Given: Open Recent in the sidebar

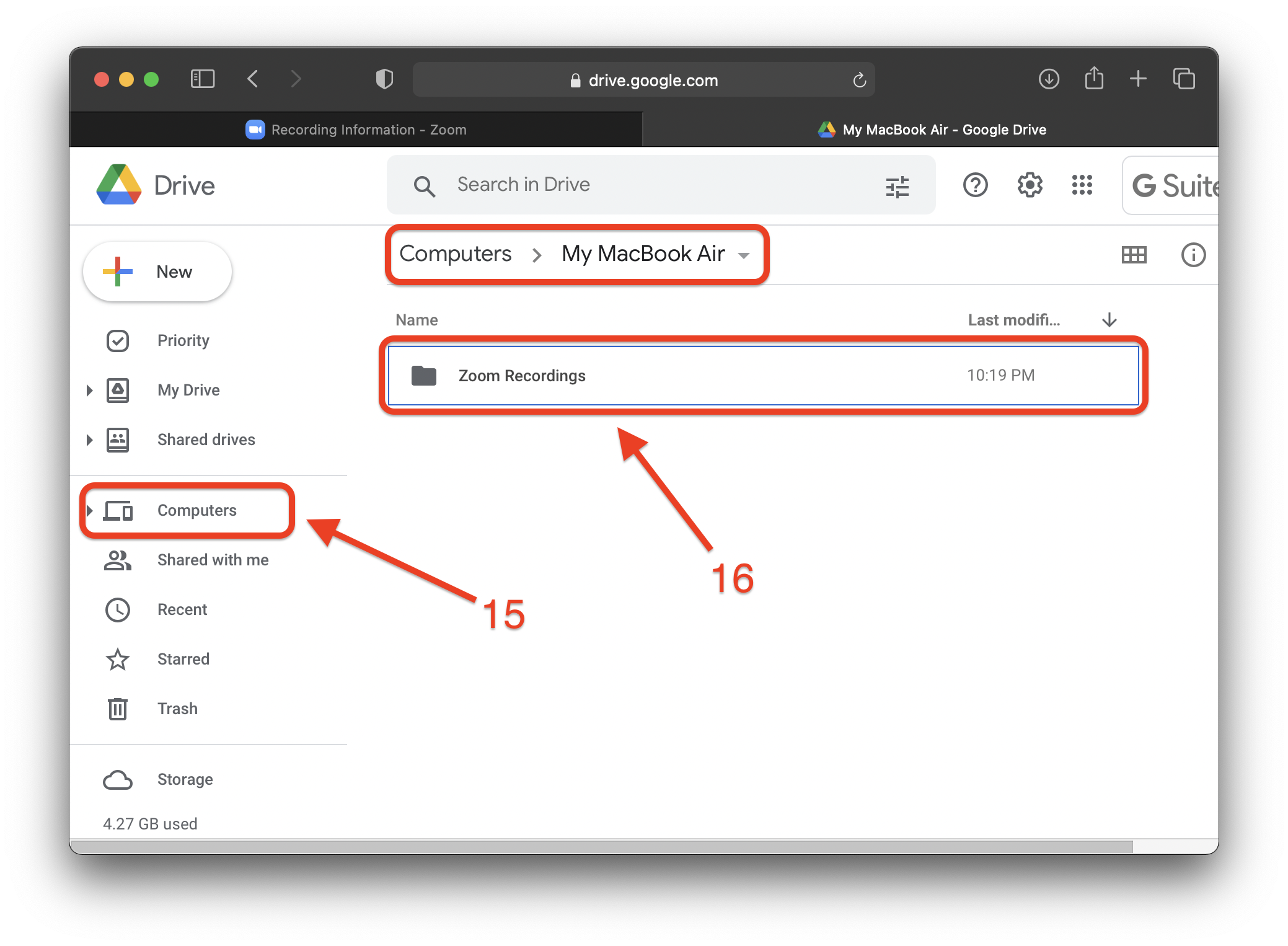Looking at the screenshot, I should (x=182, y=609).
